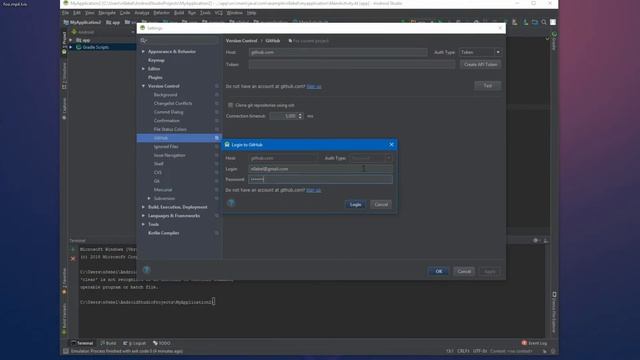Open terminal panel settings gear icon
The image size is (640, 360).
[x=536, y=241]
